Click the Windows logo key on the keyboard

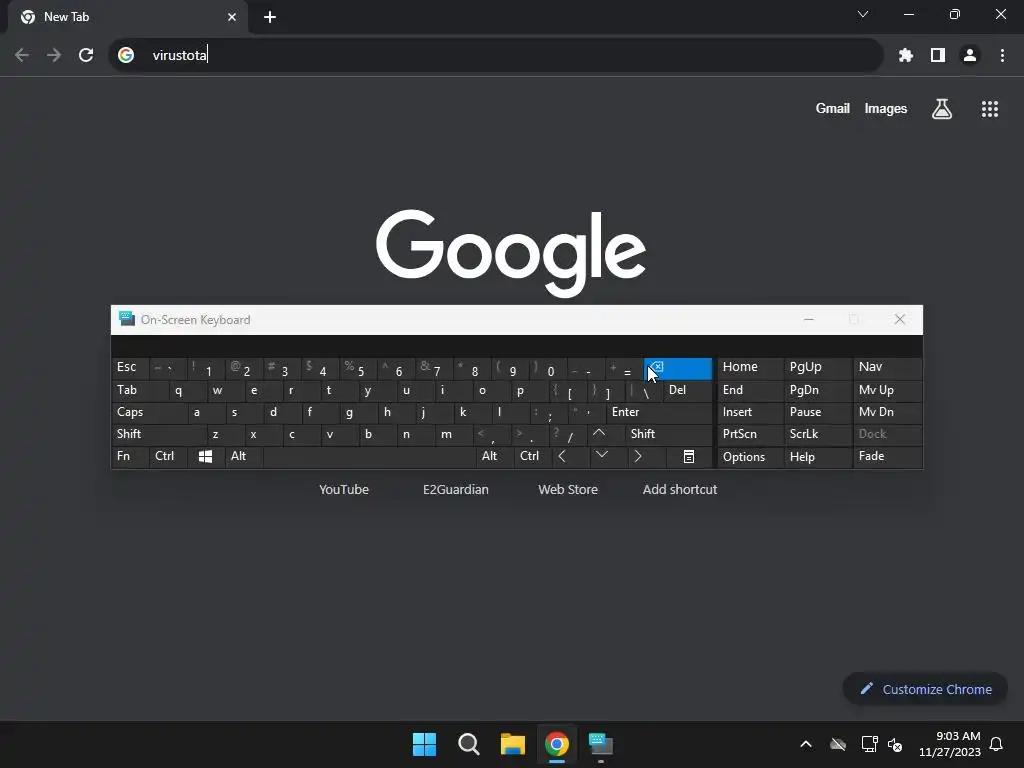pos(205,456)
